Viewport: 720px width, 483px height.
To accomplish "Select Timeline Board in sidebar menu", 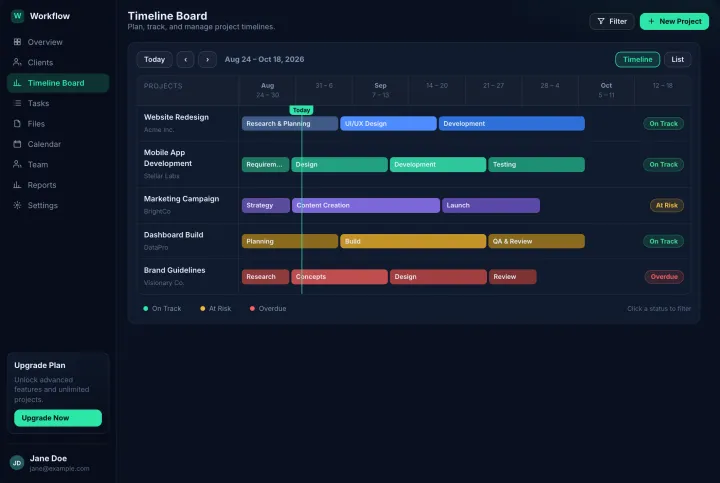I will 58,83.
